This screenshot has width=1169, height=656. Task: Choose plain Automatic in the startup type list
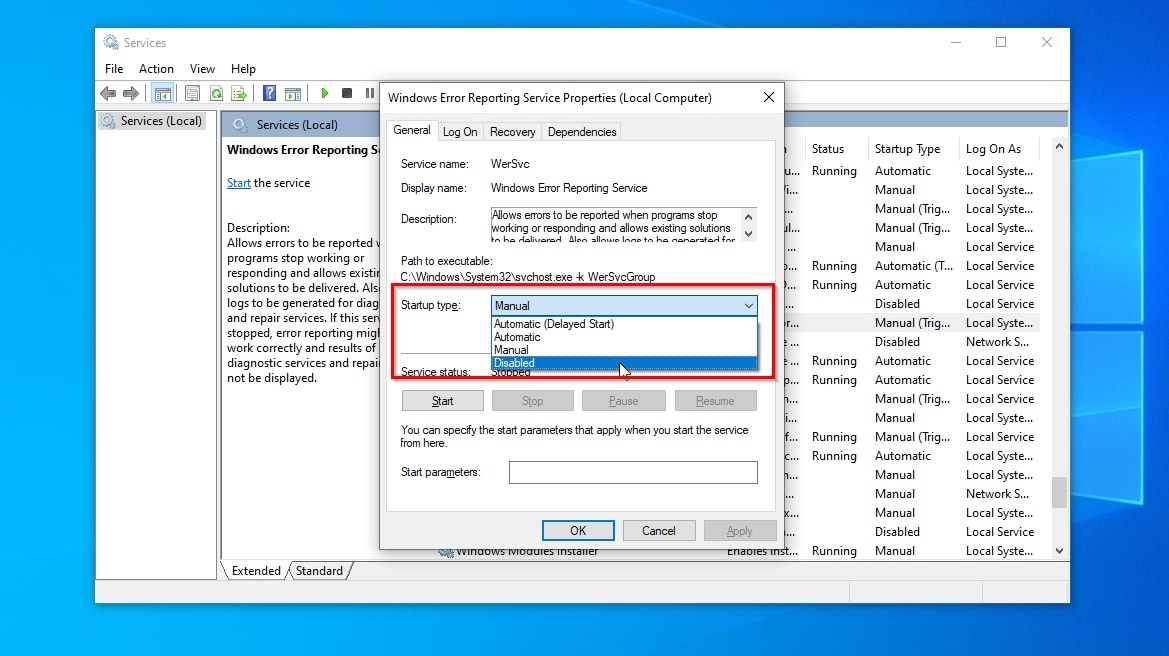(624, 337)
